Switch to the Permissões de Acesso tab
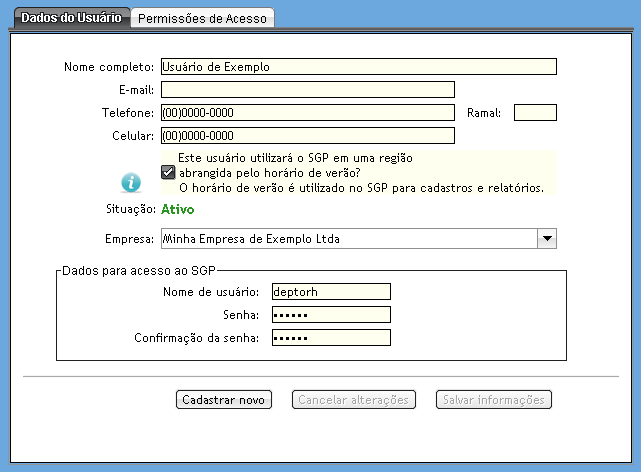 pyautogui.click(x=203, y=18)
